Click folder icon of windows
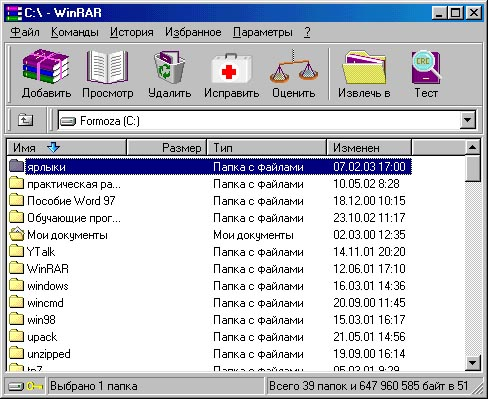The image size is (488, 399). (x=16, y=285)
